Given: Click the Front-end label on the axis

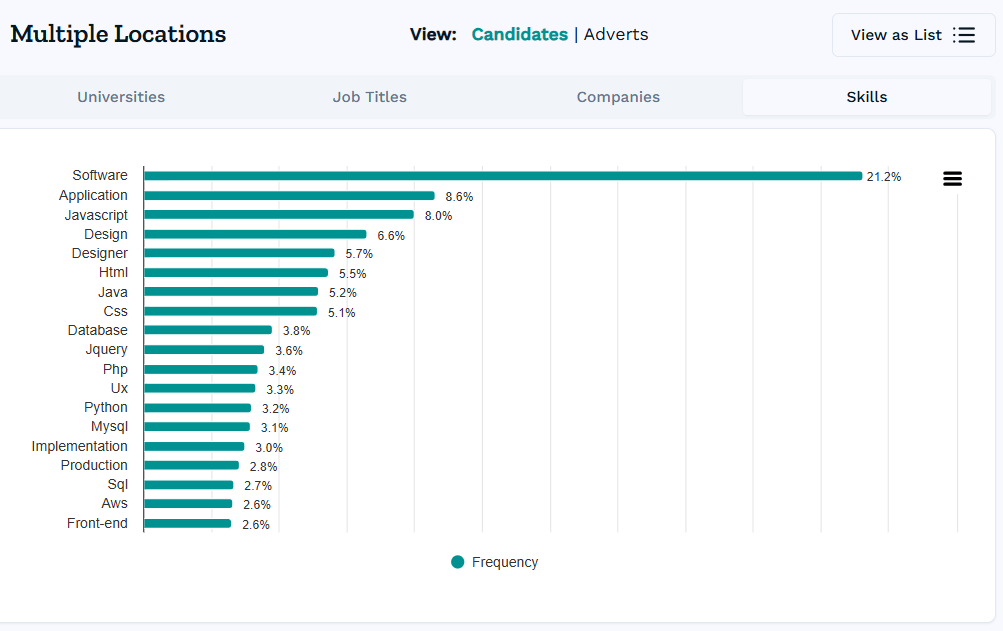Looking at the screenshot, I should coord(96,523).
